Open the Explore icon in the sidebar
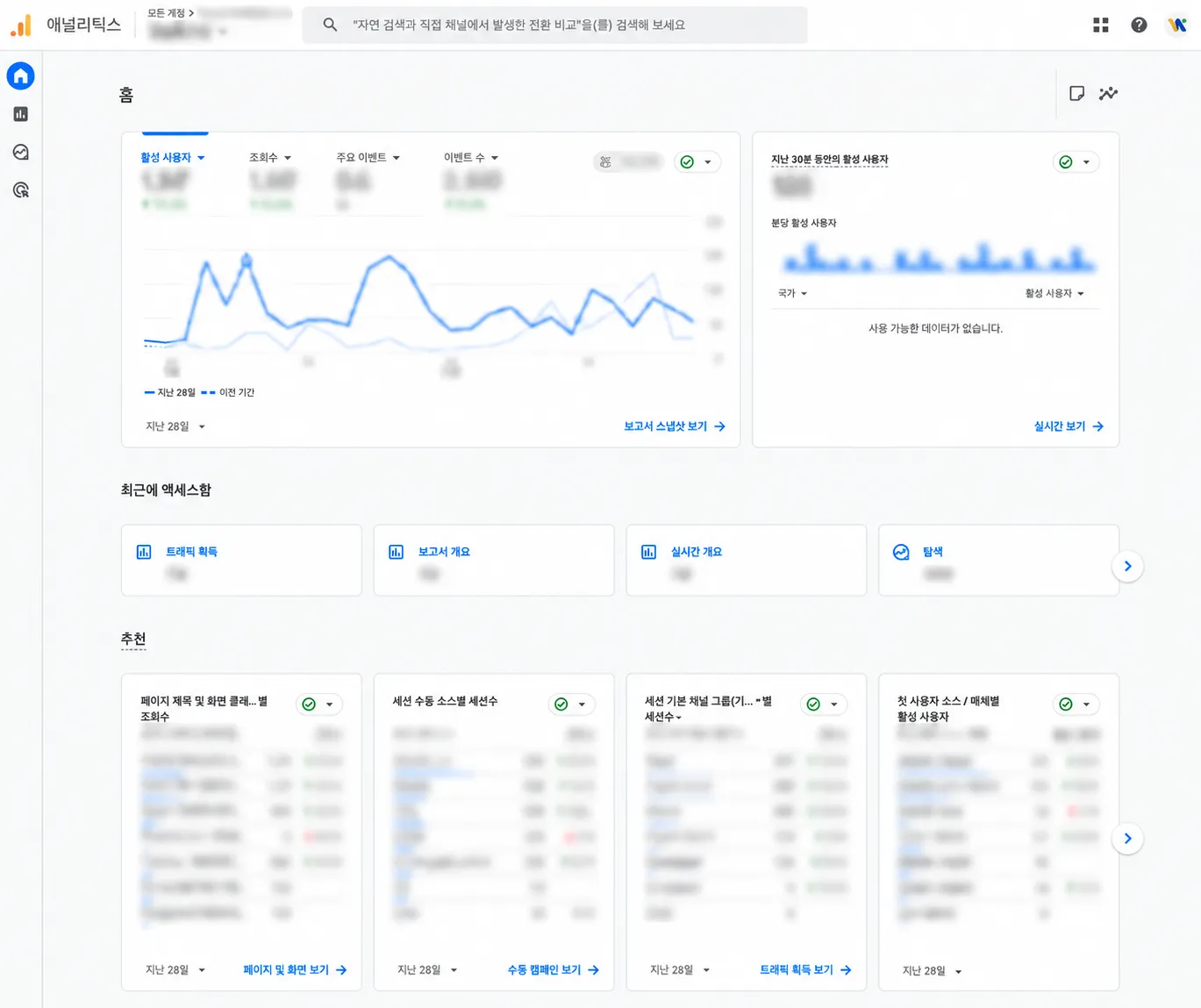Screen dimensions: 1201x1008 (x=21, y=152)
